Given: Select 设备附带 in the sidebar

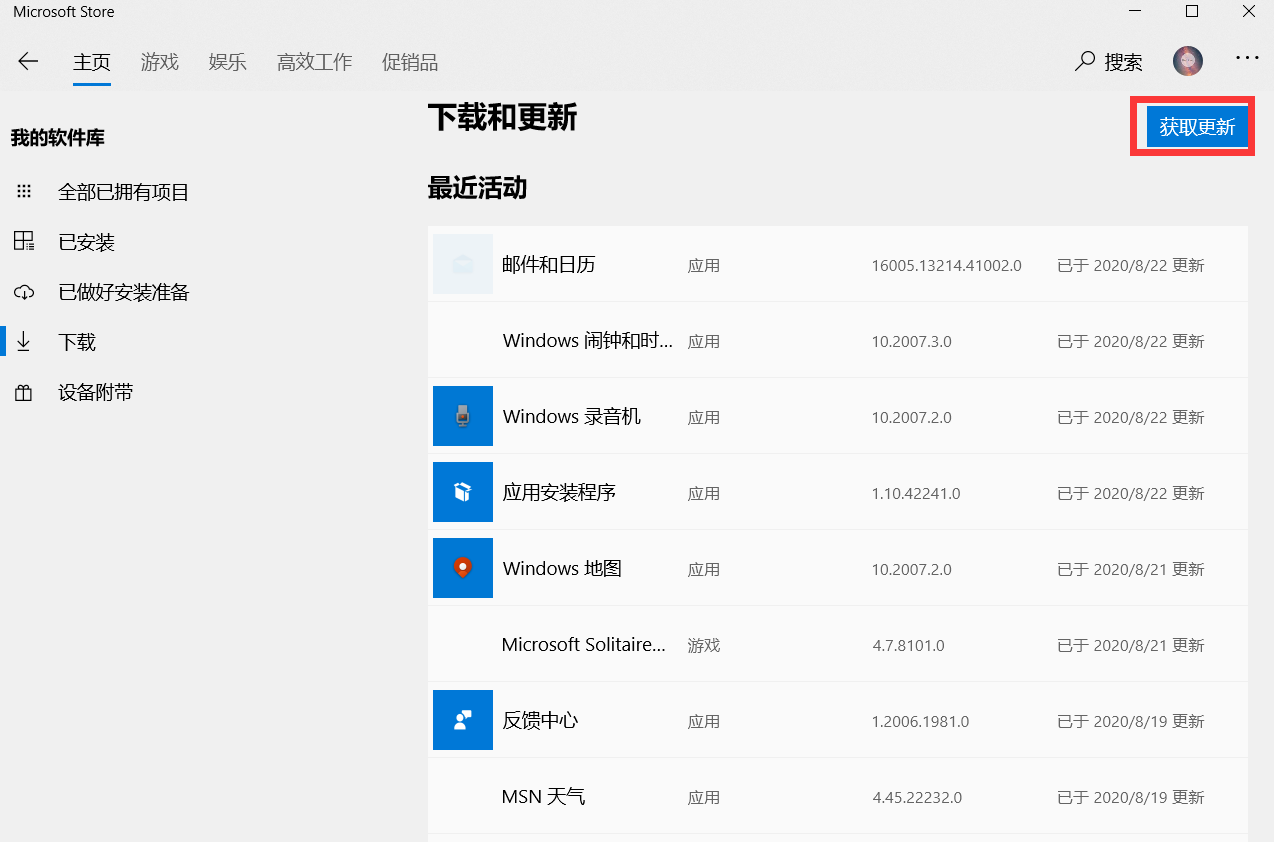Looking at the screenshot, I should pos(96,392).
